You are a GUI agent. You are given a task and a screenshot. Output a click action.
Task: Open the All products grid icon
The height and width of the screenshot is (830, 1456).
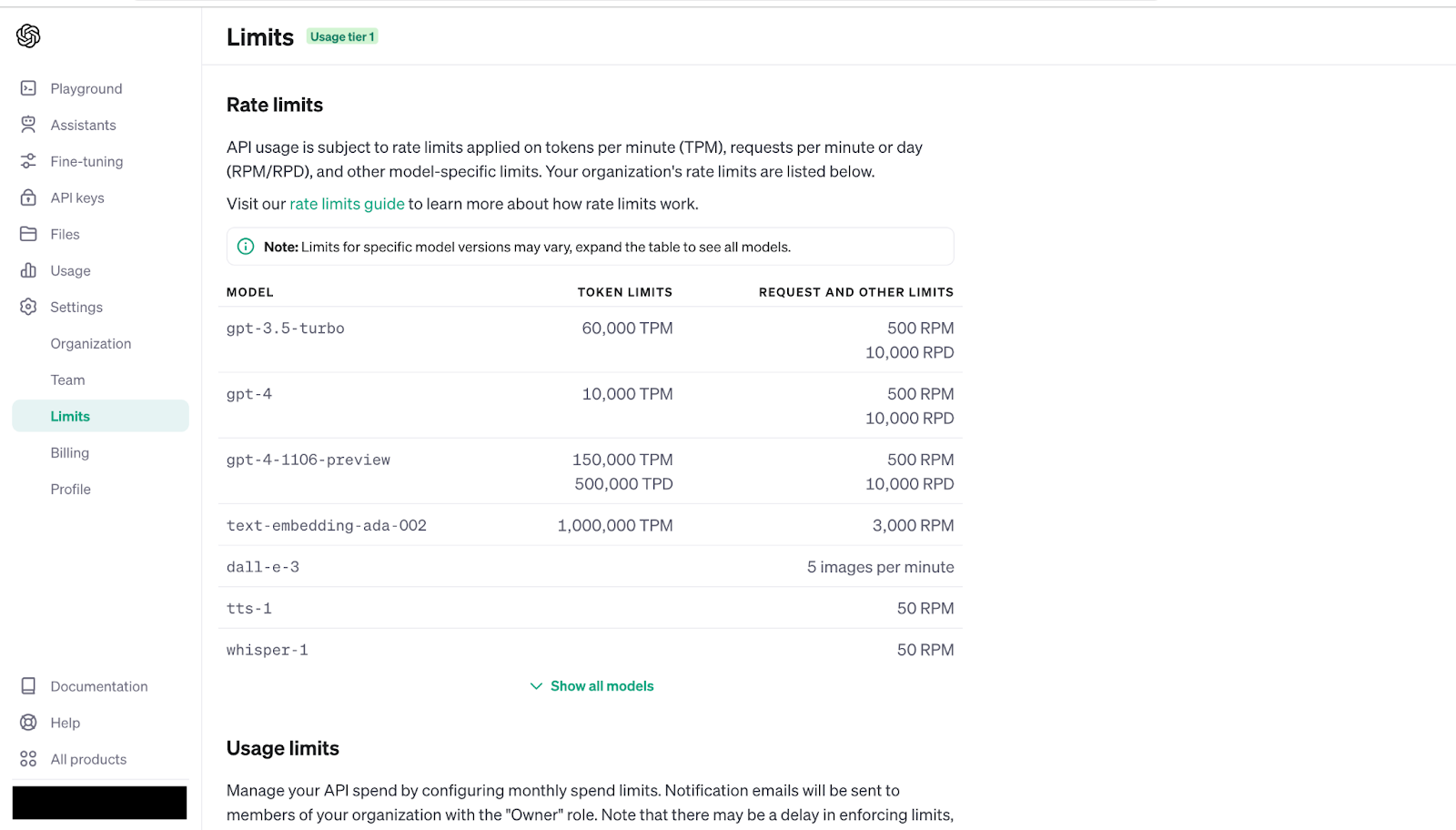(28, 758)
